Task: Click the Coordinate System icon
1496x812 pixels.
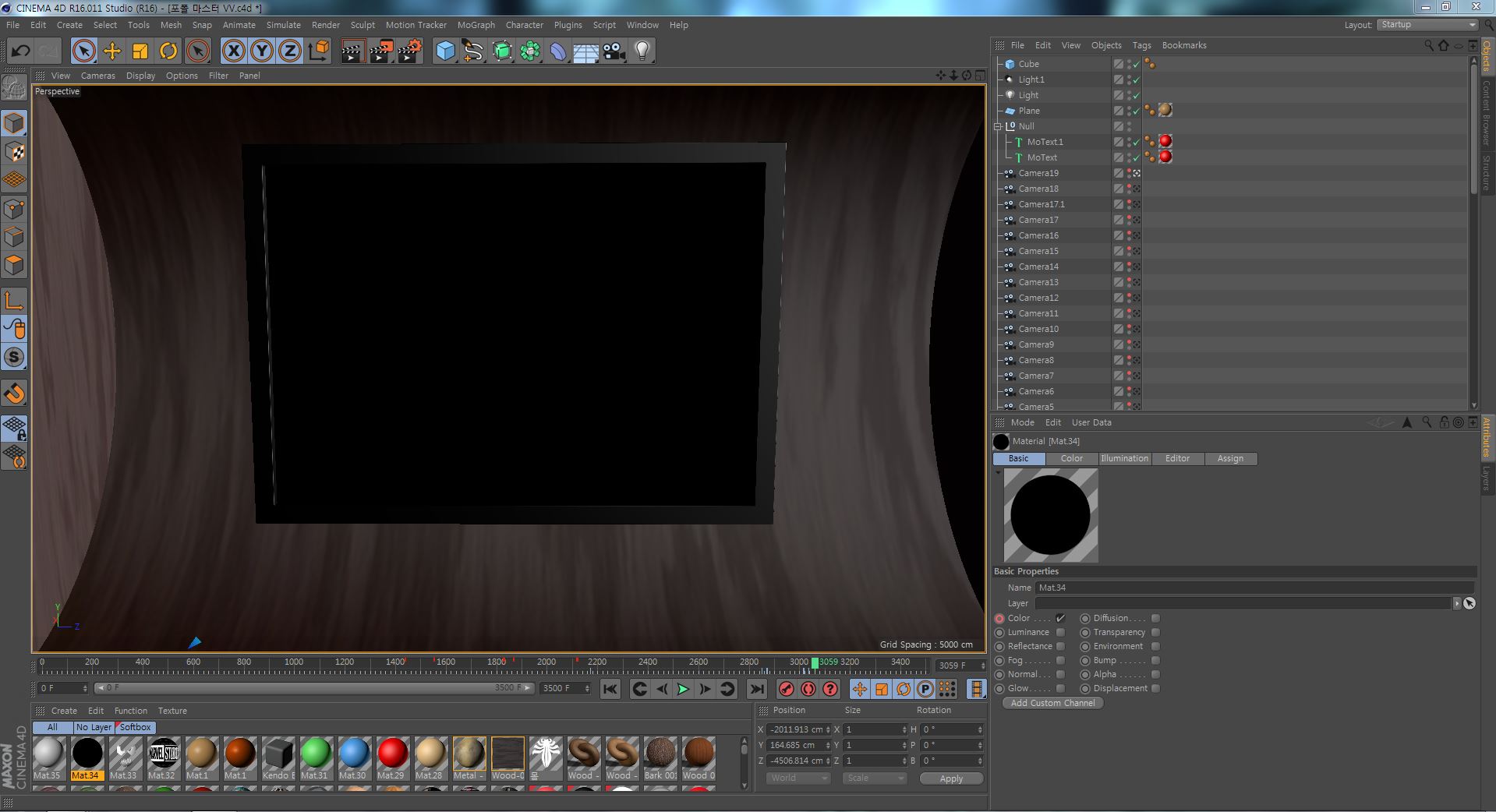Action: pyautogui.click(x=318, y=51)
